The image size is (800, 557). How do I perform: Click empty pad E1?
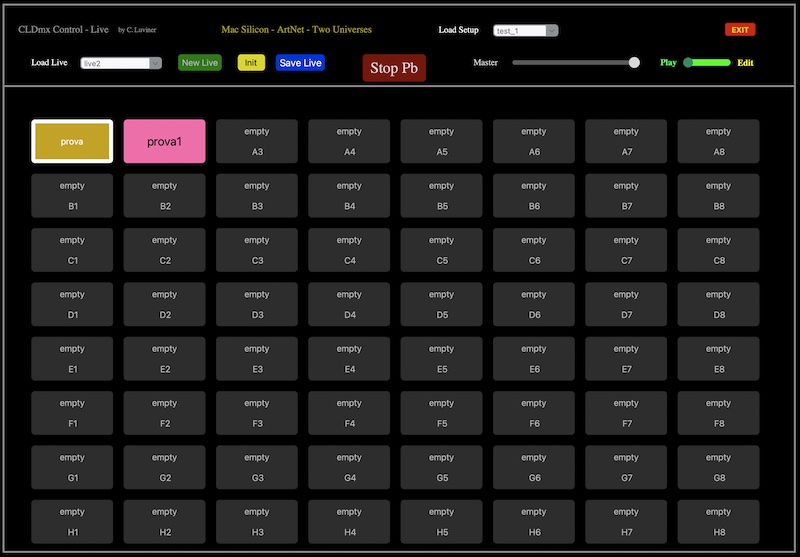72,359
